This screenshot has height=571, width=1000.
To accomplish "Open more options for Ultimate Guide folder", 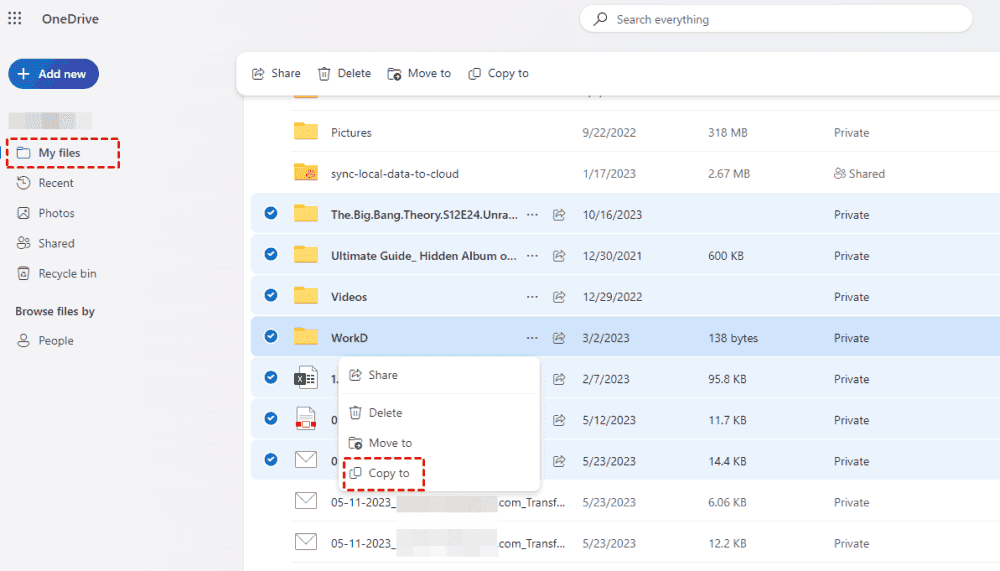I will tap(532, 256).
